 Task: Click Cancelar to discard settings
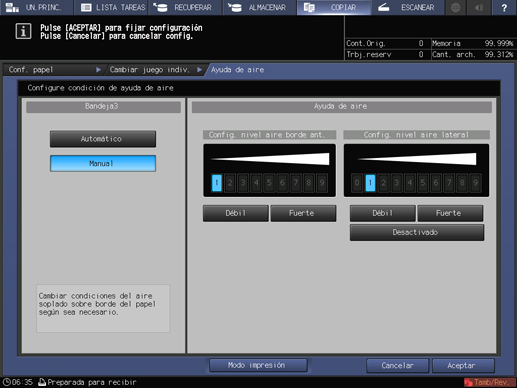coord(397,366)
